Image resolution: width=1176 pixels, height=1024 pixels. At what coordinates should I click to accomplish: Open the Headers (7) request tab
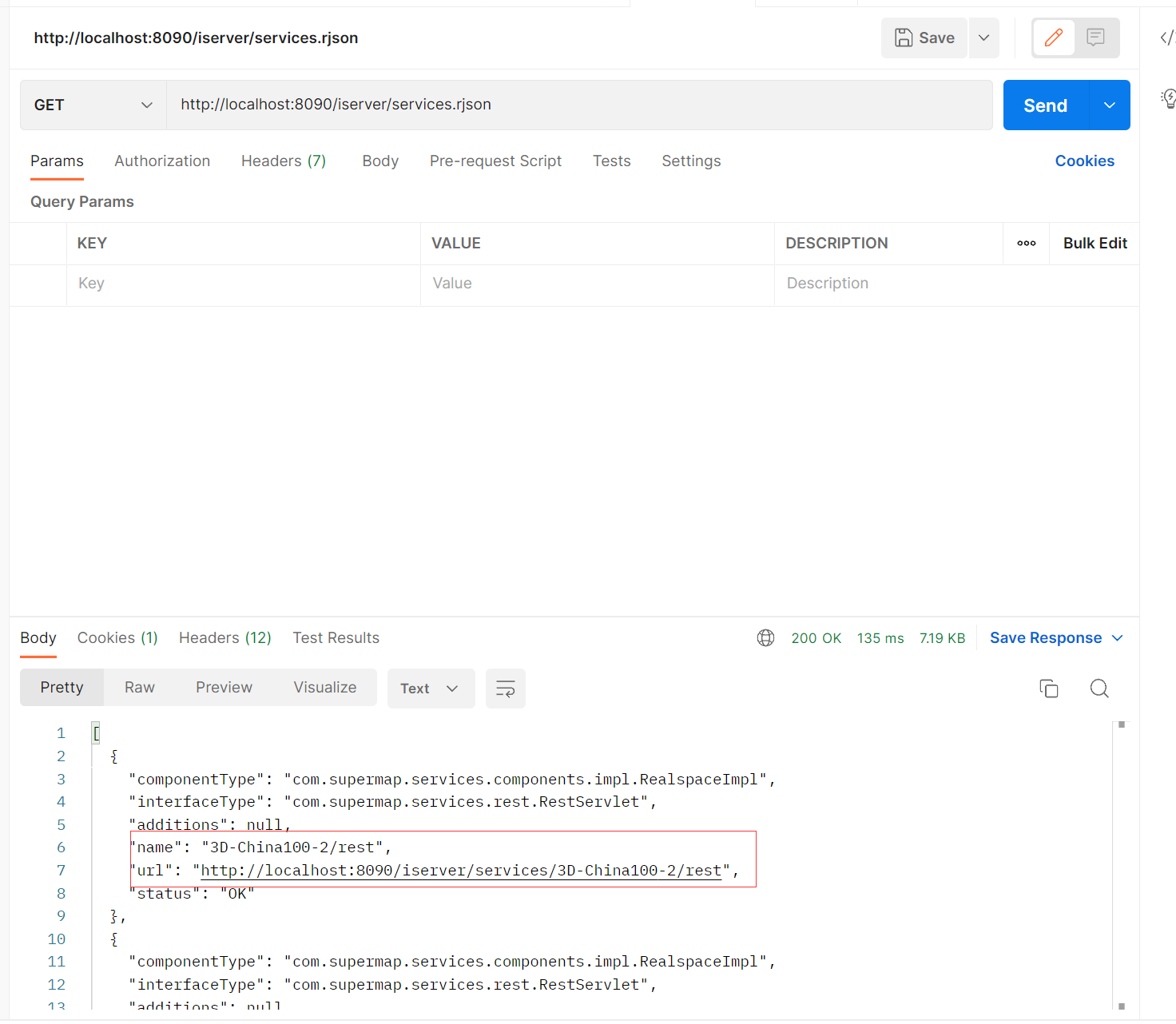click(x=284, y=161)
